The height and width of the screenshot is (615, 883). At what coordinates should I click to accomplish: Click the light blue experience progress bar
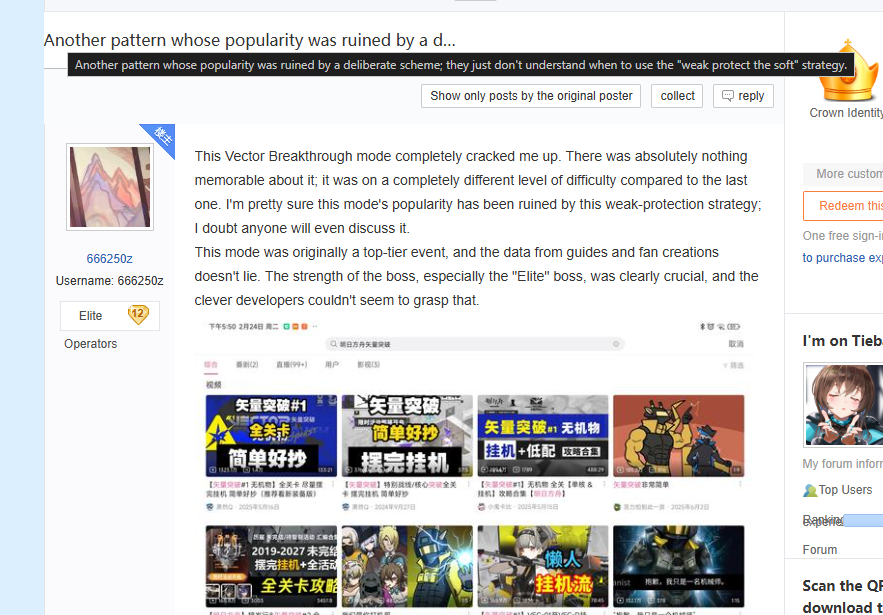(863, 520)
